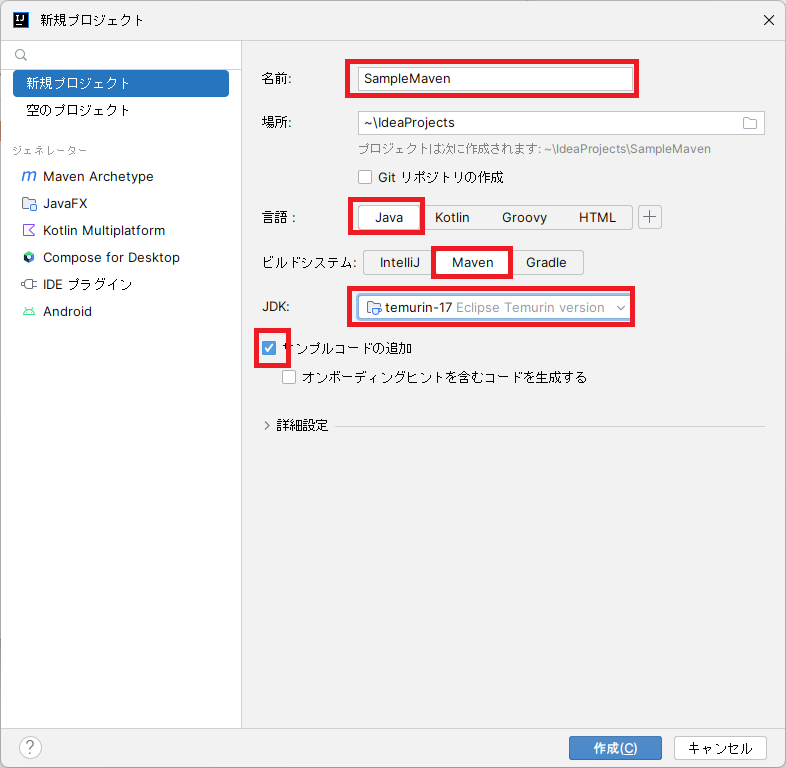Click the 場所: label
This screenshot has width=786, height=768.
277,123
